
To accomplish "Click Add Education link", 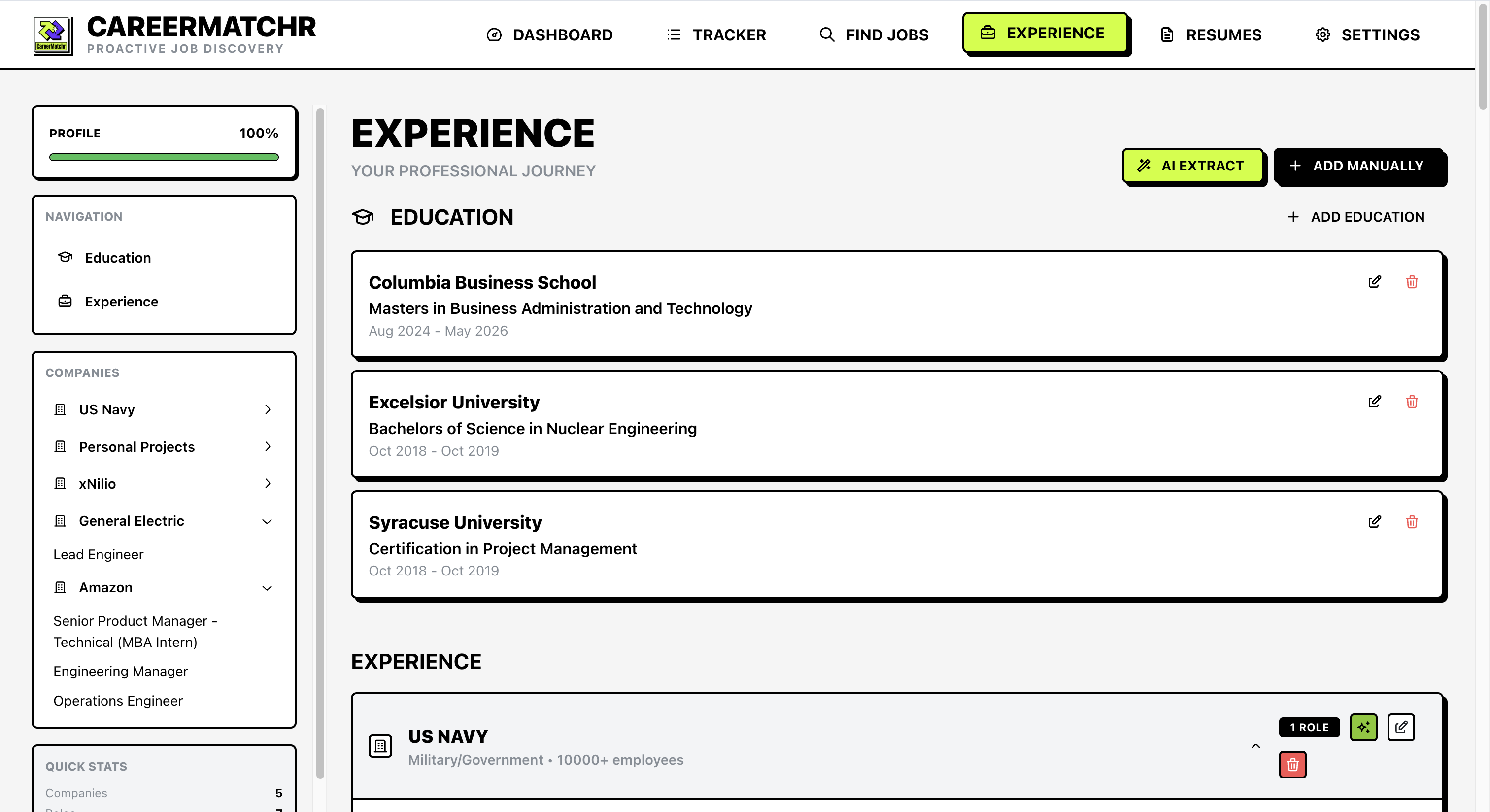I will pos(1356,217).
